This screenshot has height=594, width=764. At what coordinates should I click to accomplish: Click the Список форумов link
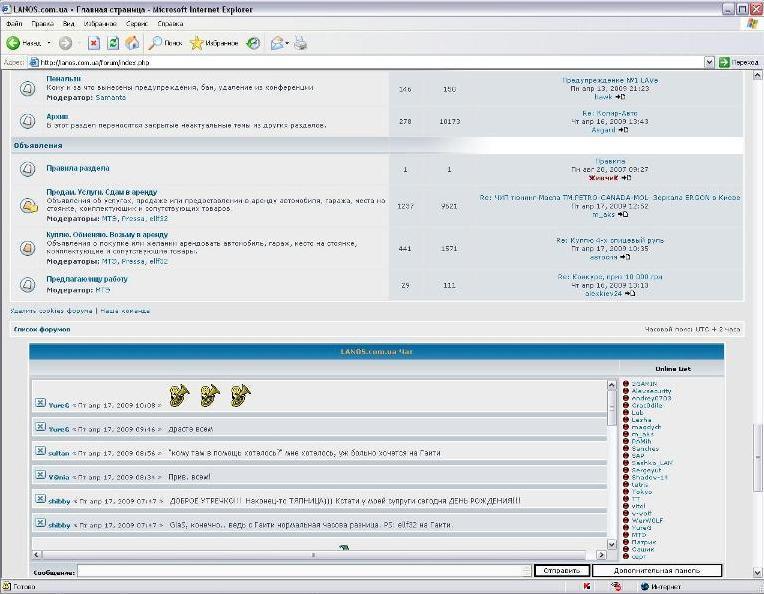click(42, 329)
